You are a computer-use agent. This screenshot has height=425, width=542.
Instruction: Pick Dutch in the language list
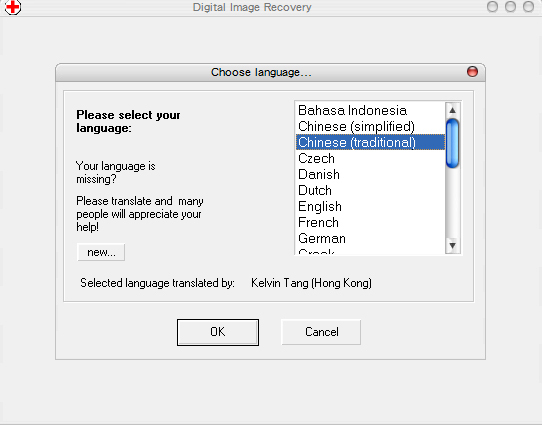[x=370, y=190]
